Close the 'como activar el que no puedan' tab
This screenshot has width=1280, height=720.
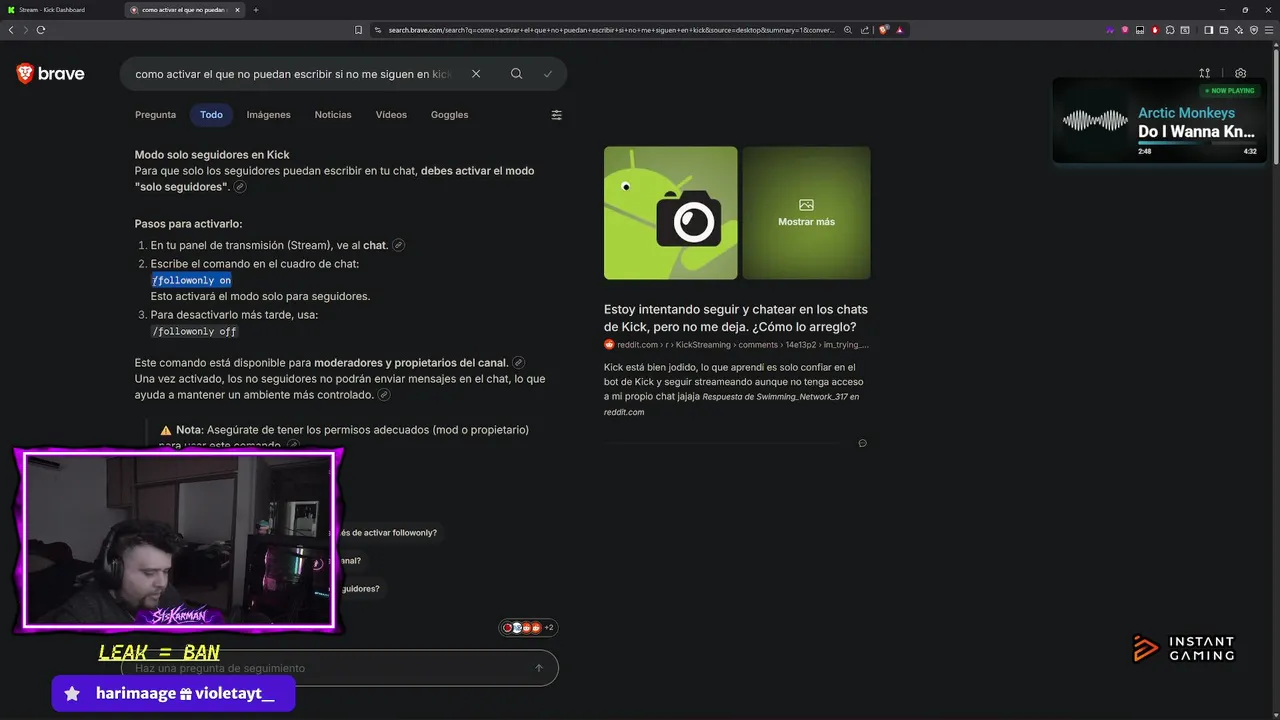(238, 10)
